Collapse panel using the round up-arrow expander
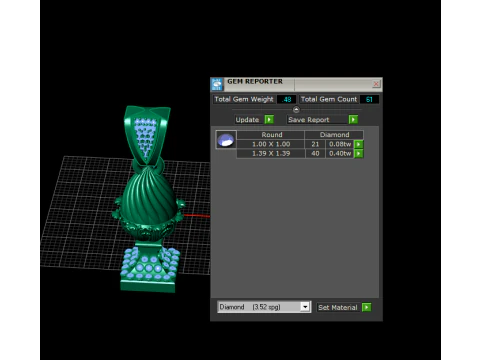Image resolution: width=480 pixels, height=360 pixels. click(x=296, y=109)
